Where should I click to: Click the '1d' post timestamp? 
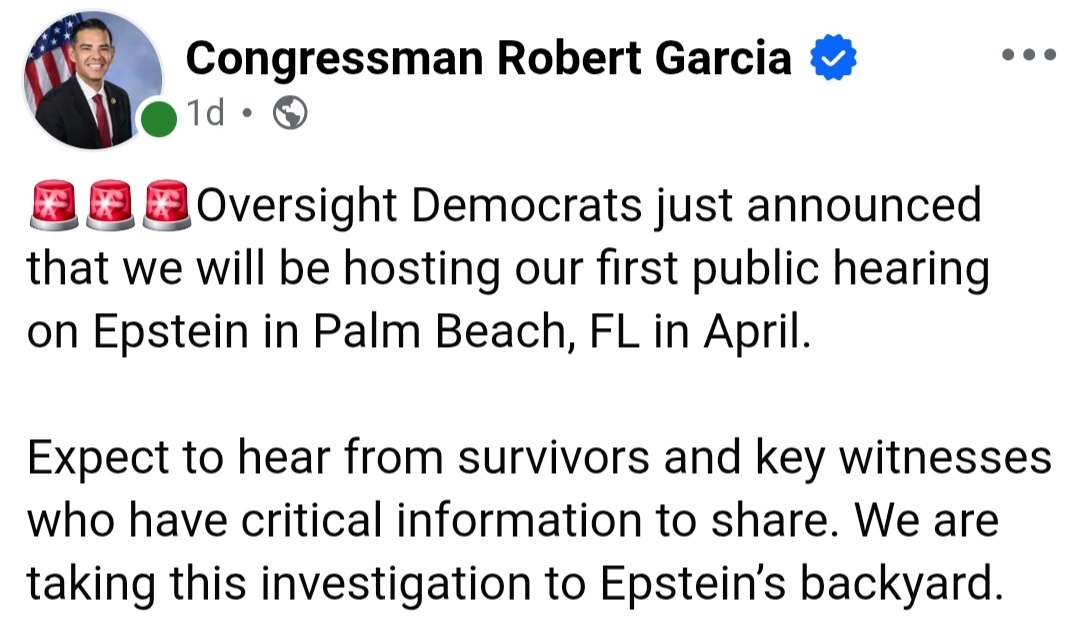click(x=206, y=114)
